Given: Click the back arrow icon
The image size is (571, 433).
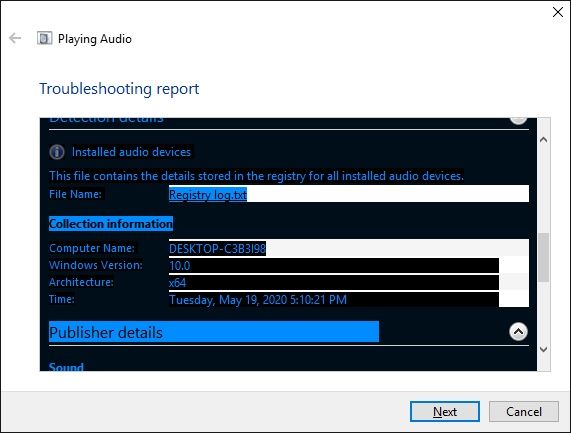Looking at the screenshot, I should tap(15, 38).
